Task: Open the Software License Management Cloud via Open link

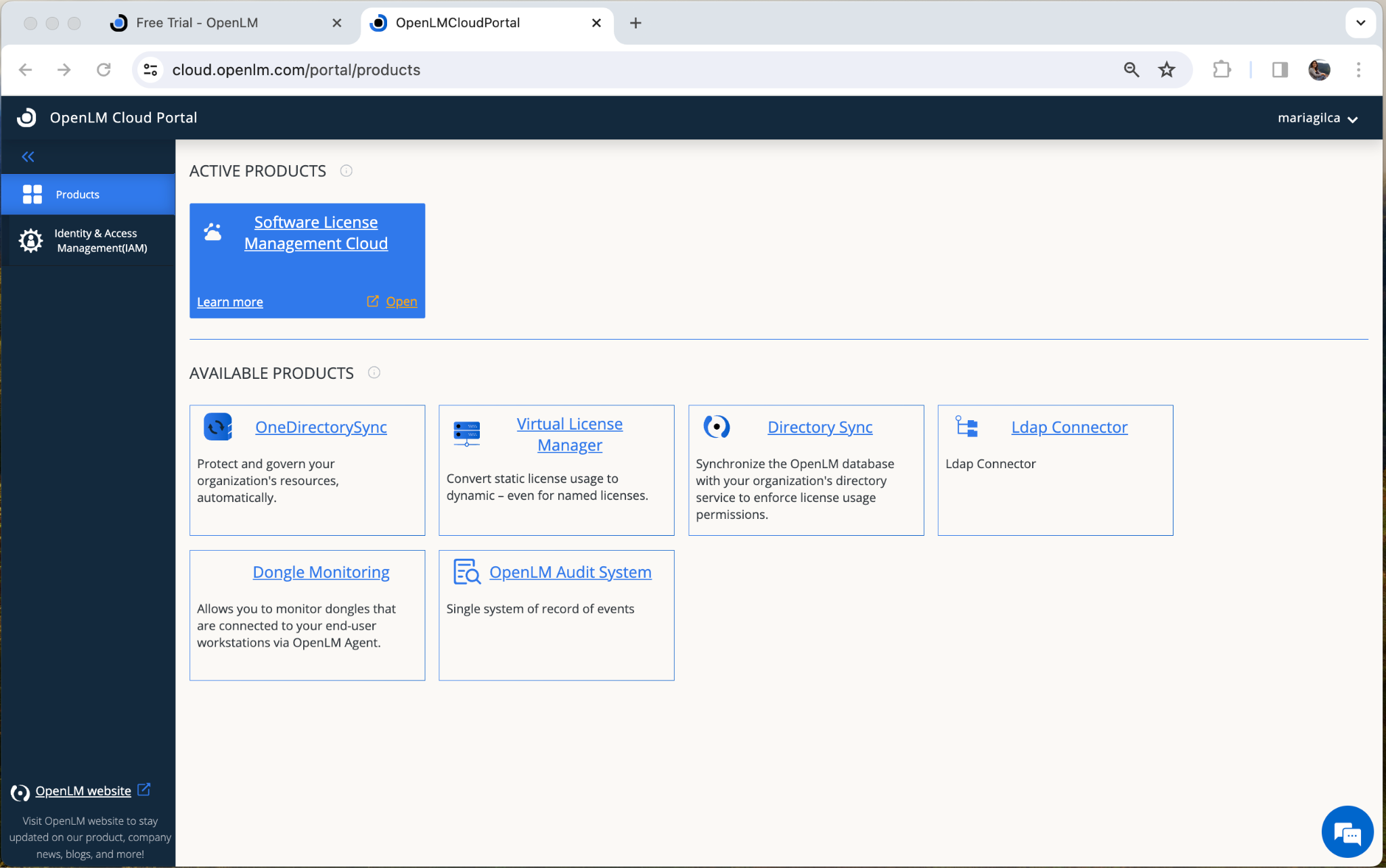Action: (x=401, y=301)
